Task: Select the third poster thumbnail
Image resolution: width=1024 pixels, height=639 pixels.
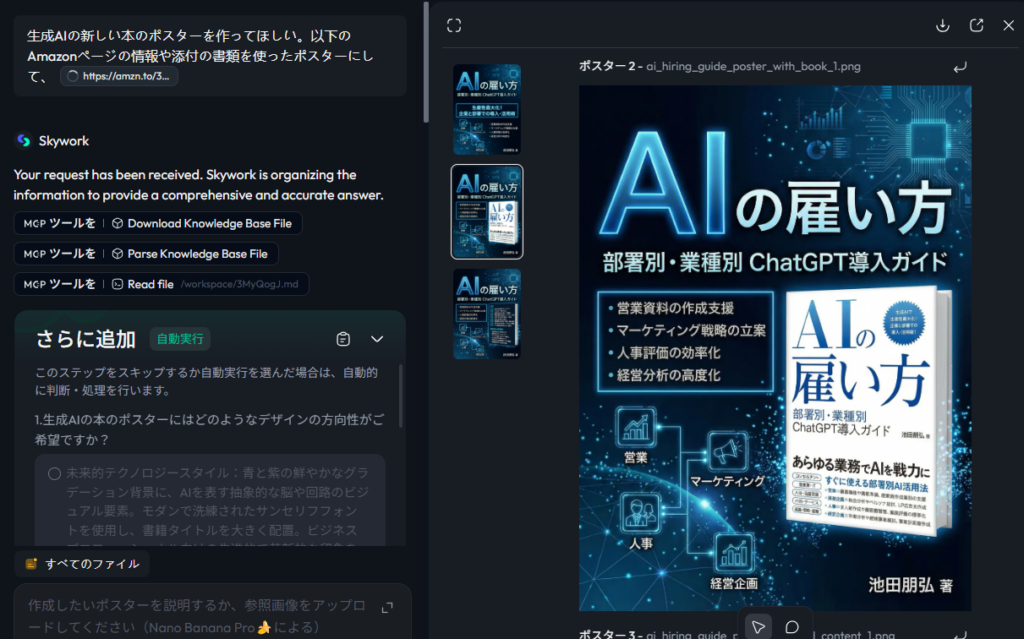Action: point(486,313)
